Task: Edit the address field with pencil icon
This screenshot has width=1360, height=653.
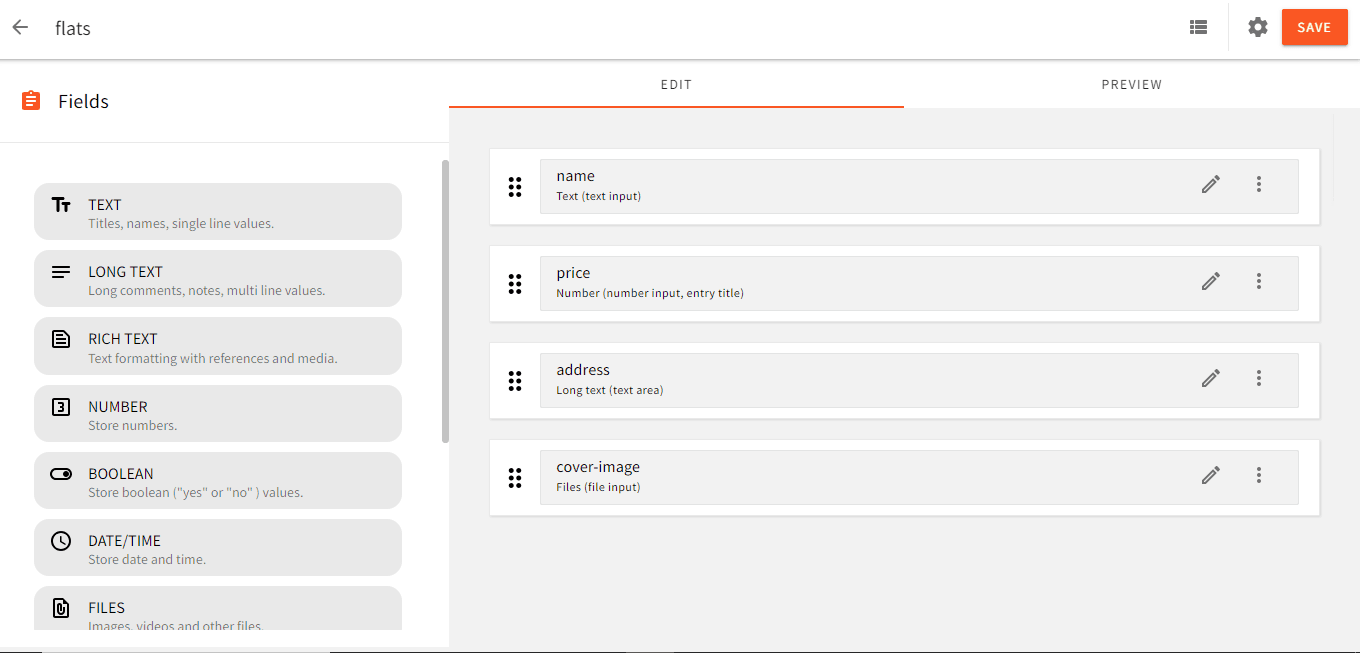Action: [1210, 378]
